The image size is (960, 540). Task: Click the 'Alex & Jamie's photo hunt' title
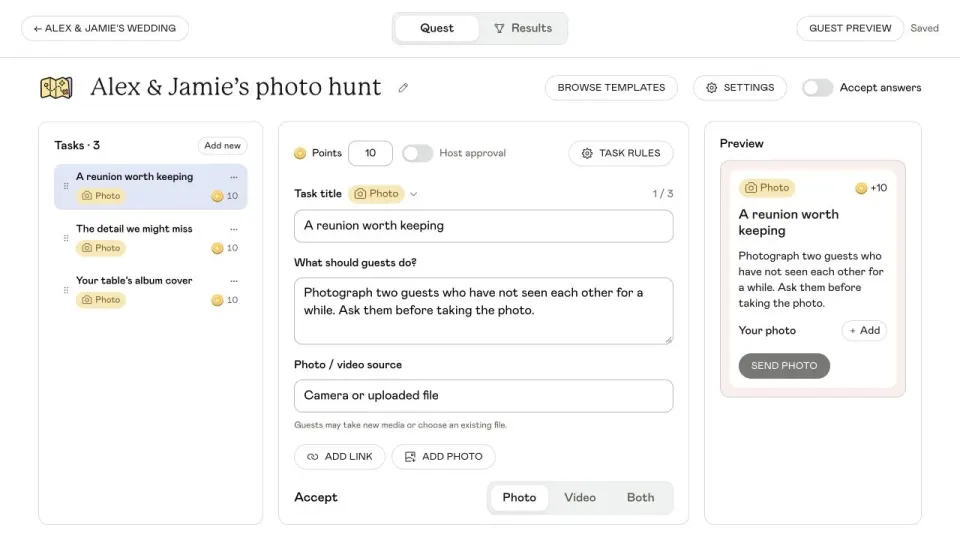click(236, 87)
